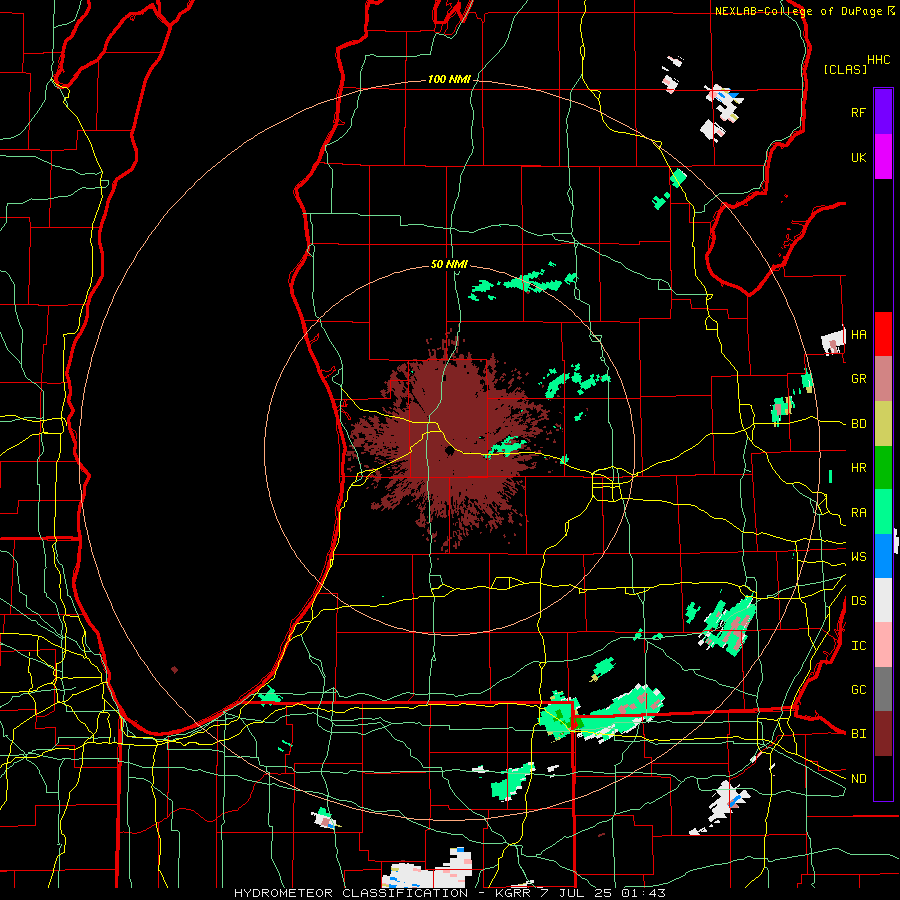
Task: Click the "HR" legend label
Action: pyautogui.click(x=858, y=468)
